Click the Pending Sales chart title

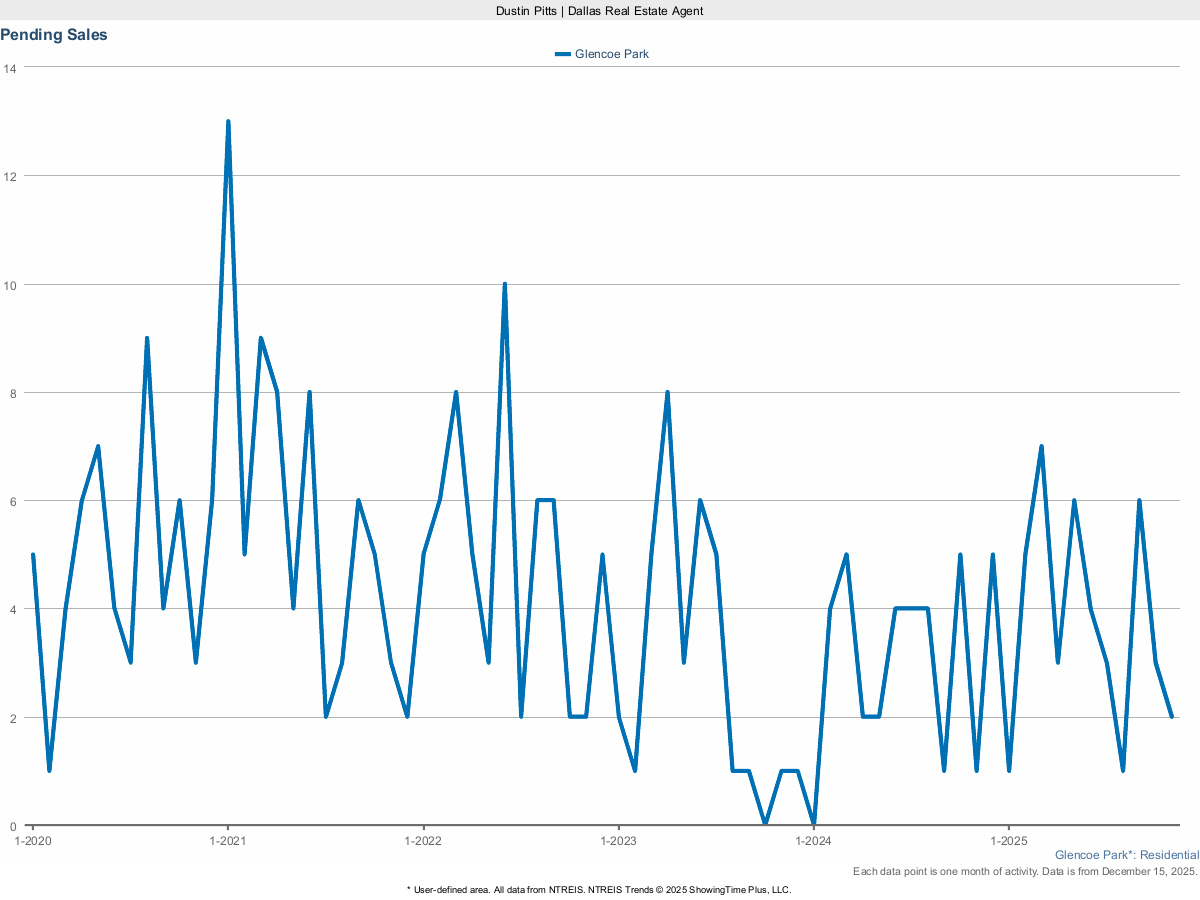point(54,34)
